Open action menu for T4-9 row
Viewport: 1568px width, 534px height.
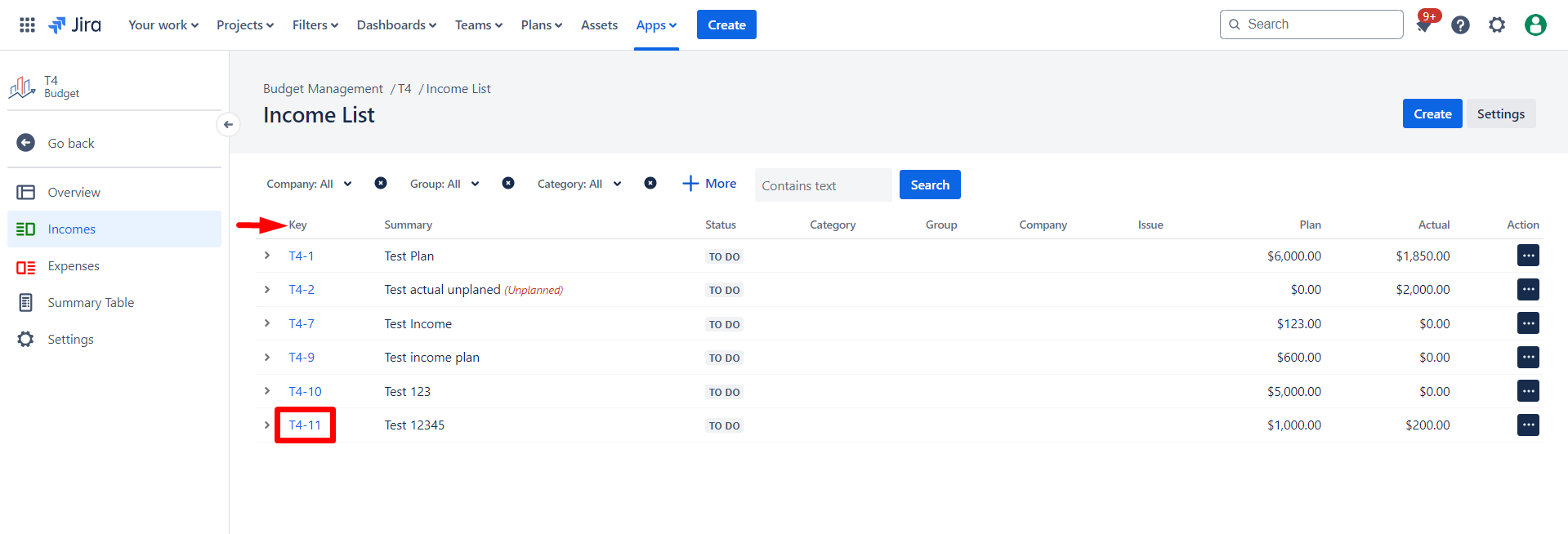1528,357
